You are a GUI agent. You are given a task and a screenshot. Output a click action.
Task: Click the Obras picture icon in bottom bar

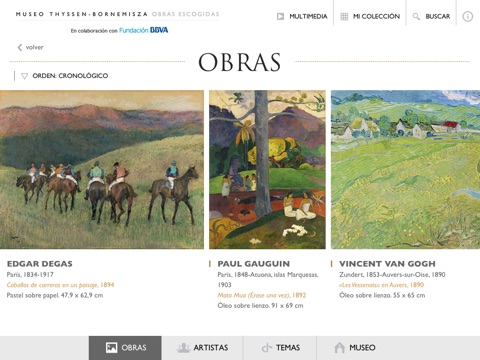tap(111, 348)
